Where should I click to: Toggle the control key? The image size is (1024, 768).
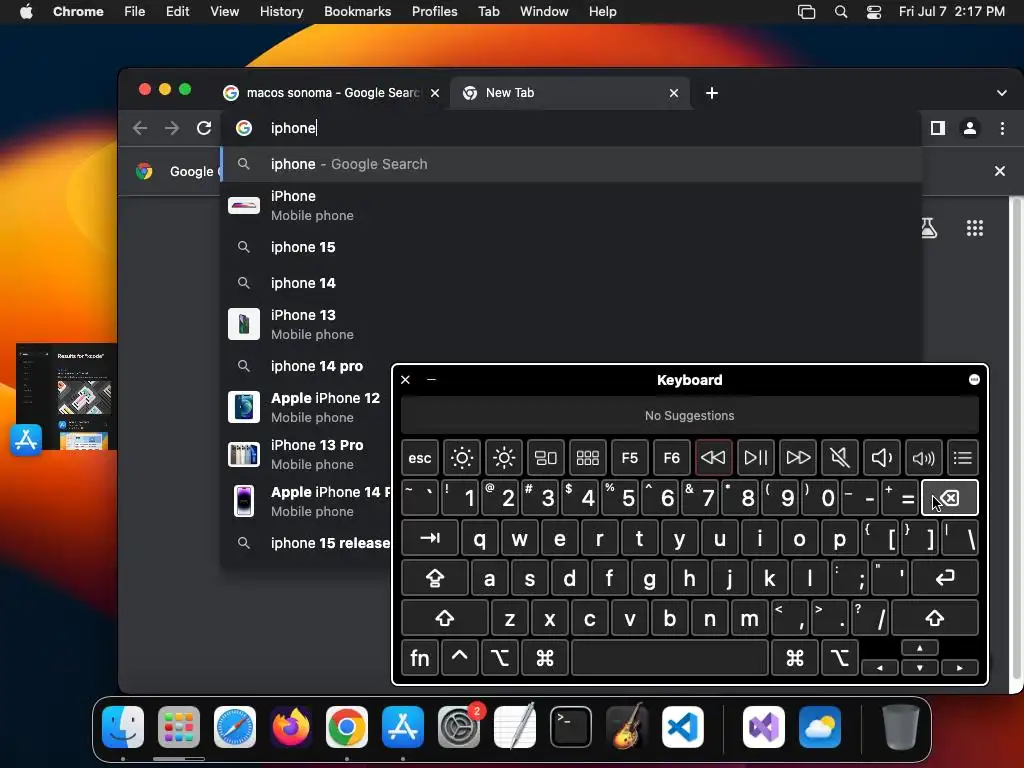coord(460,658)
